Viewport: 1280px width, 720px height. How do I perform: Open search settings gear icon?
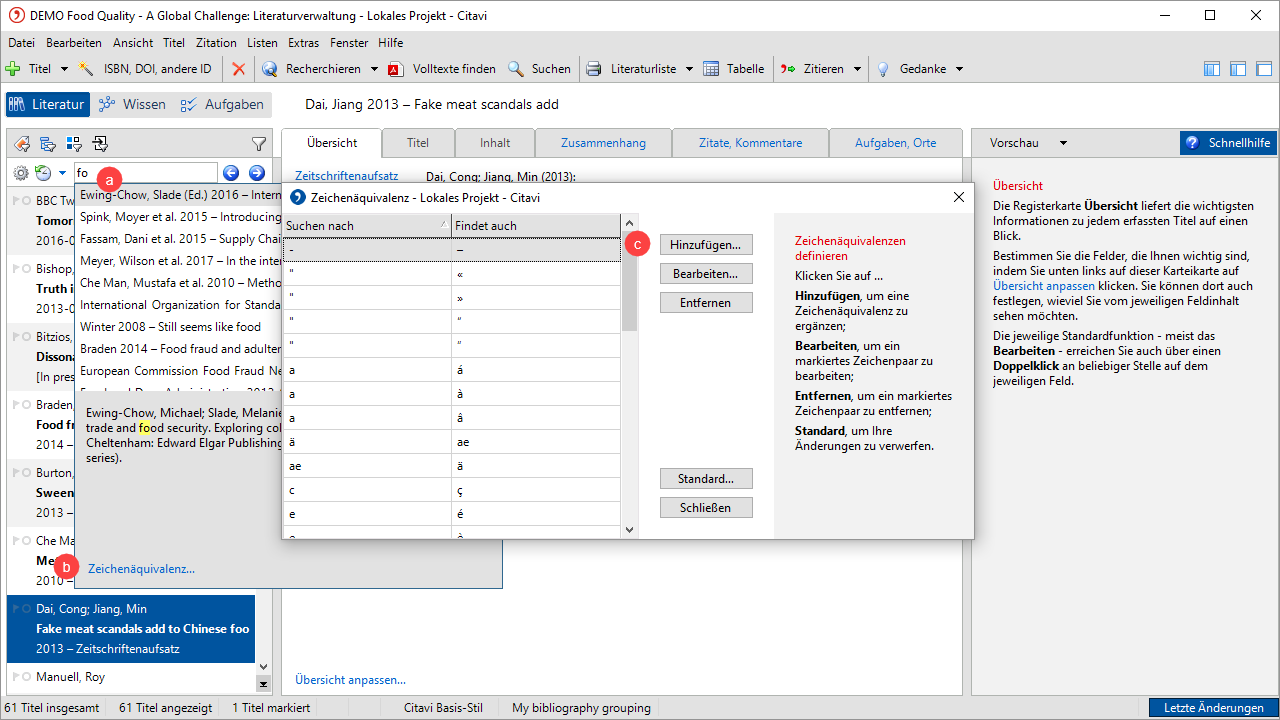coord(20,173)
